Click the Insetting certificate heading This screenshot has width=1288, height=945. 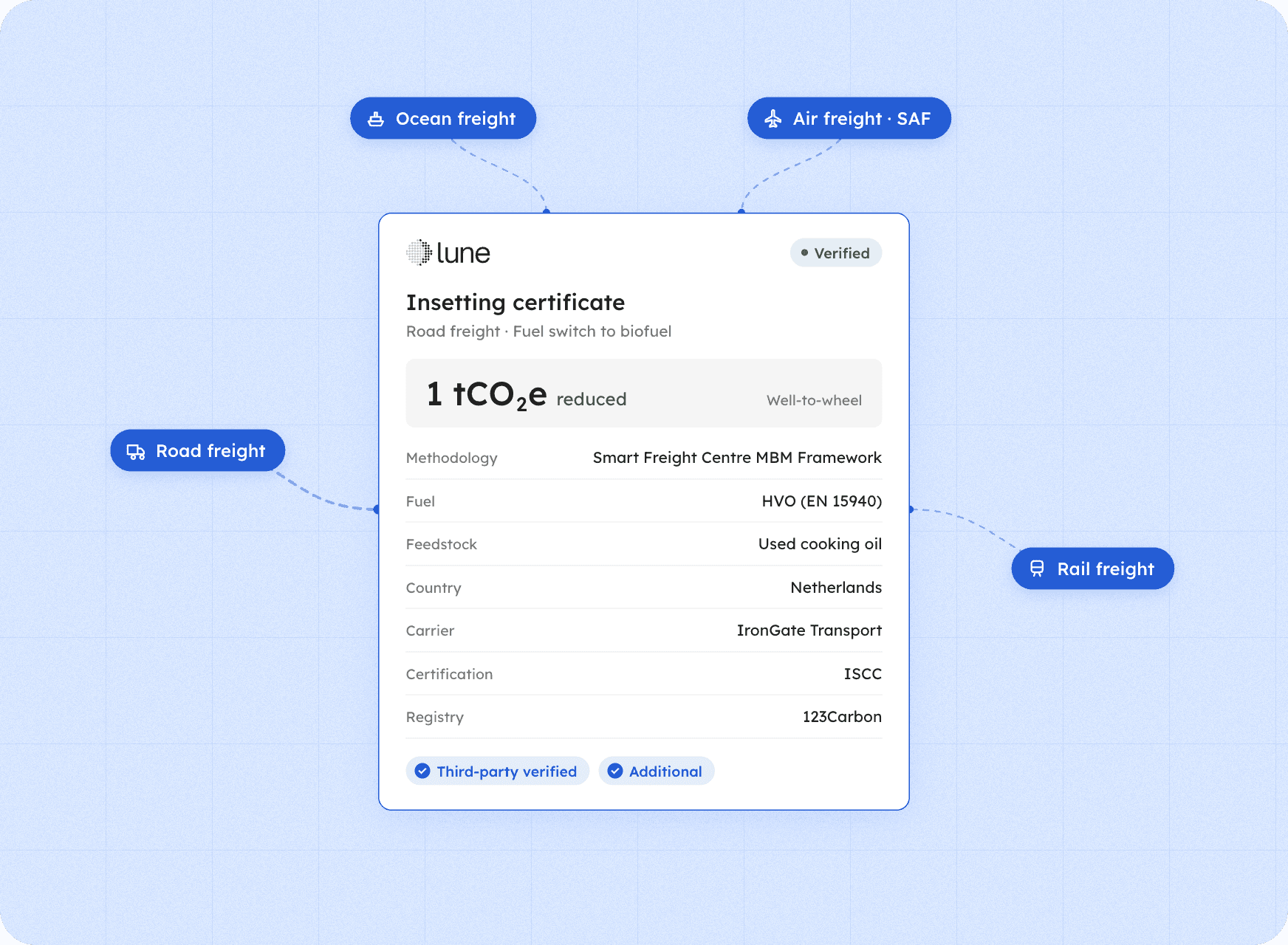pyautogui.click(x=515, y=303)
